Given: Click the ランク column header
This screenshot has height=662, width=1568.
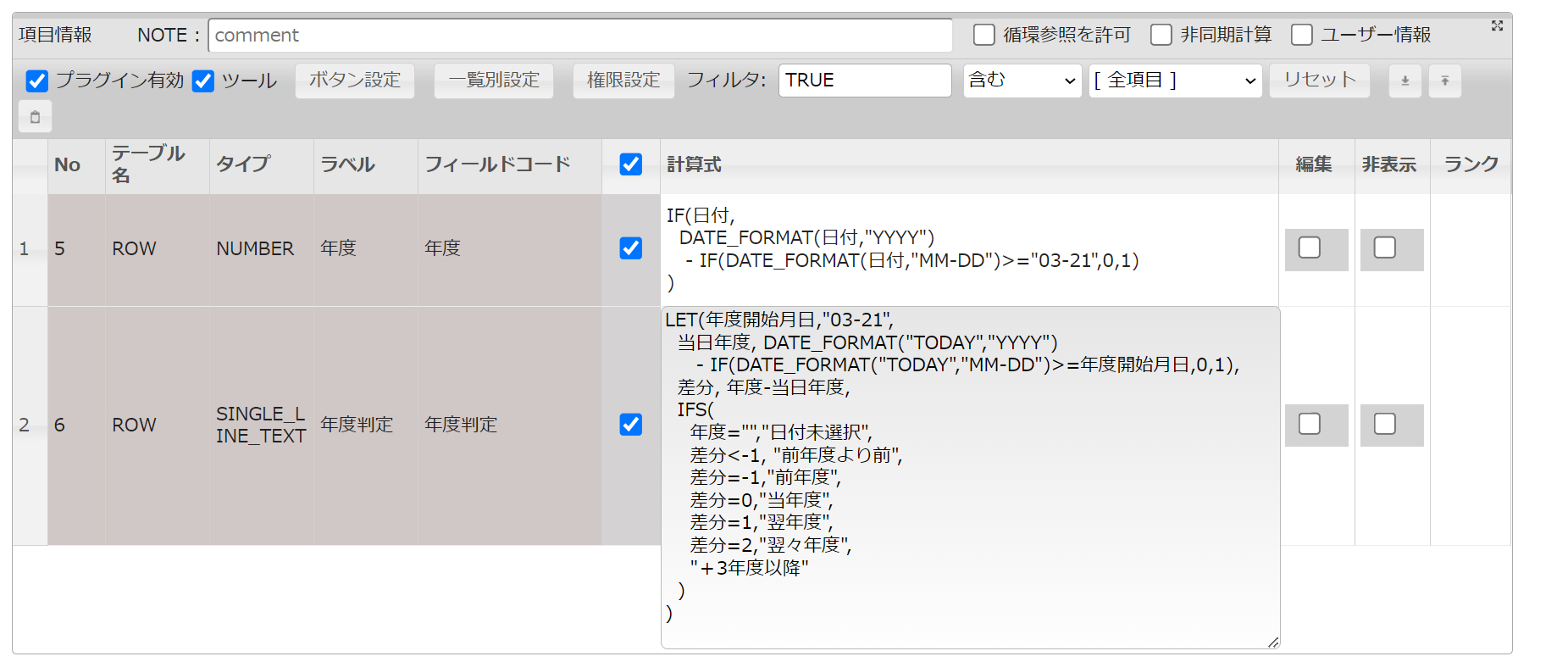Looking at the screenshot, I should coord(1471,164).
